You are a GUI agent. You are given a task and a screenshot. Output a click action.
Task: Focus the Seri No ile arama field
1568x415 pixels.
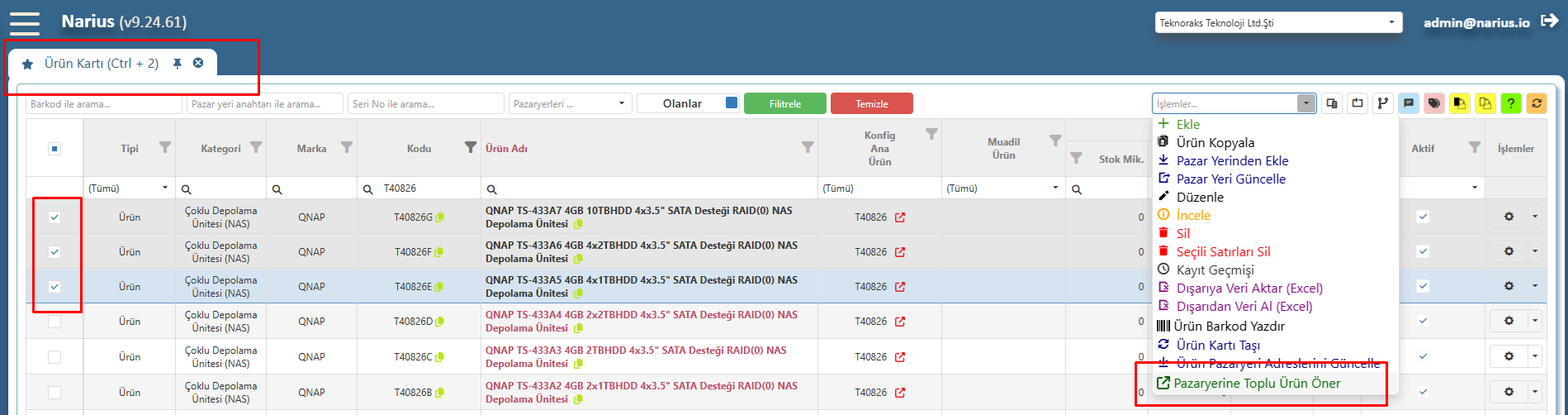click(x=426, y=103)
